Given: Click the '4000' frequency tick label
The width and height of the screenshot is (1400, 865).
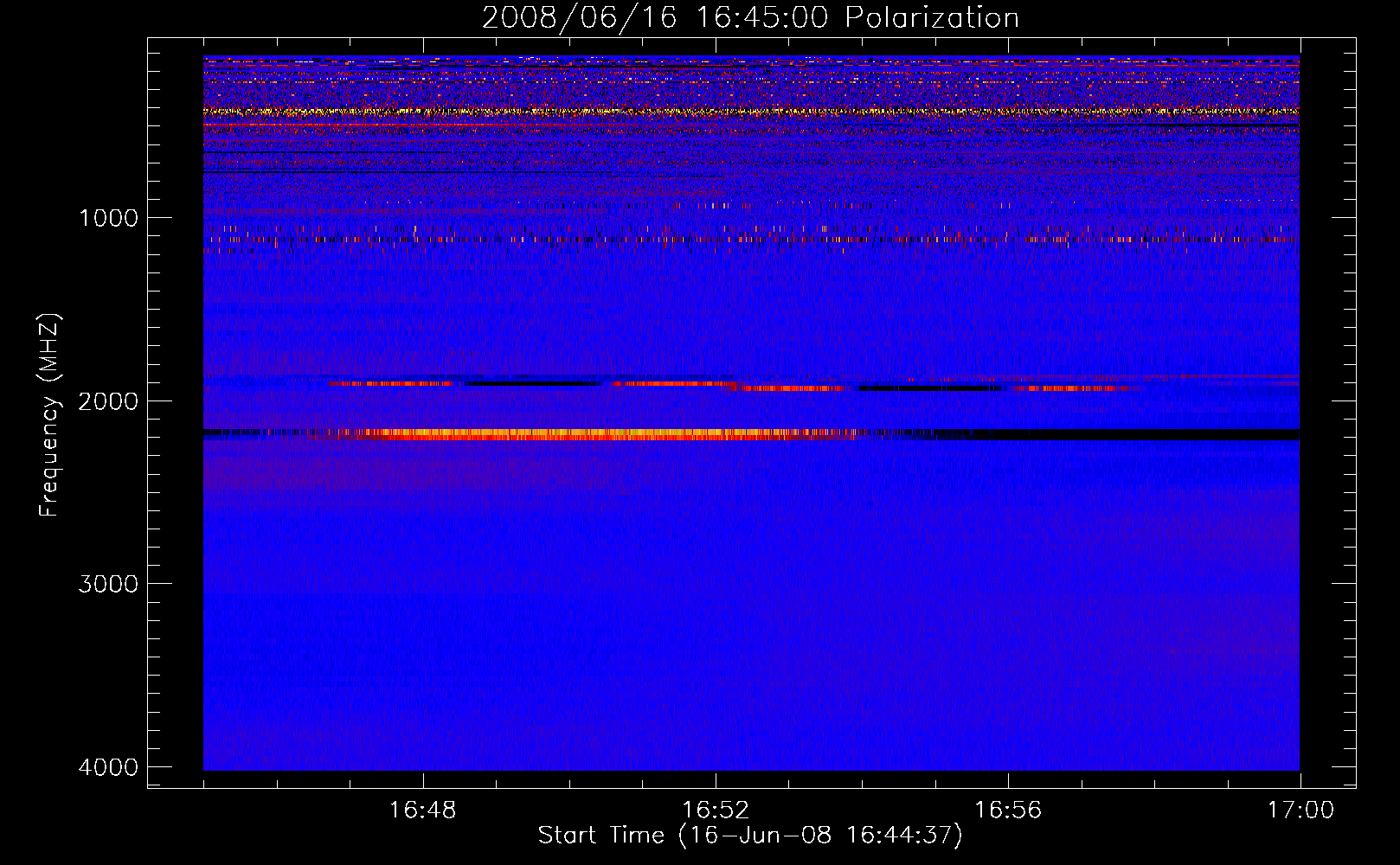Looking at the screenshot, I should [x=108, y=767].
